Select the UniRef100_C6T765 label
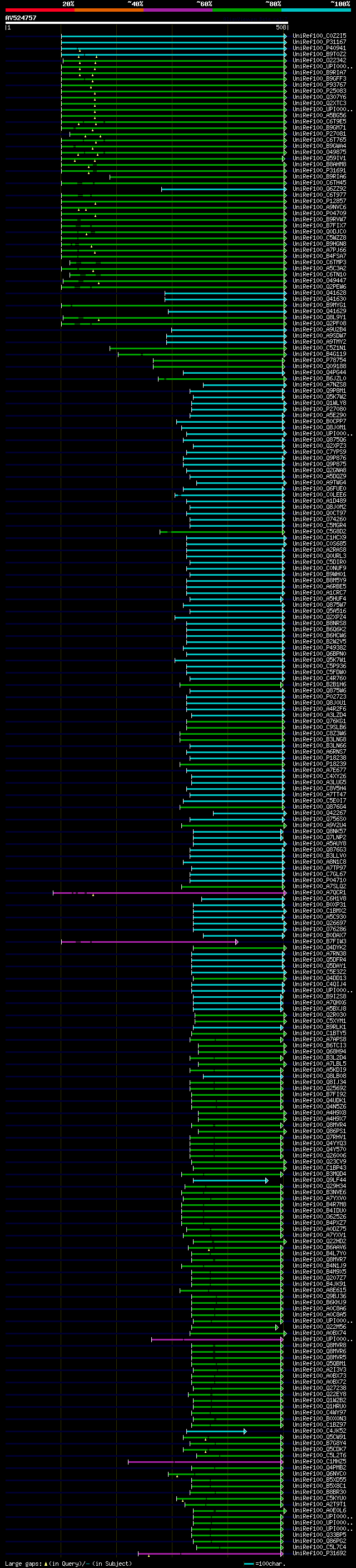The image size is (356, 1568). [x=319, y=140]
